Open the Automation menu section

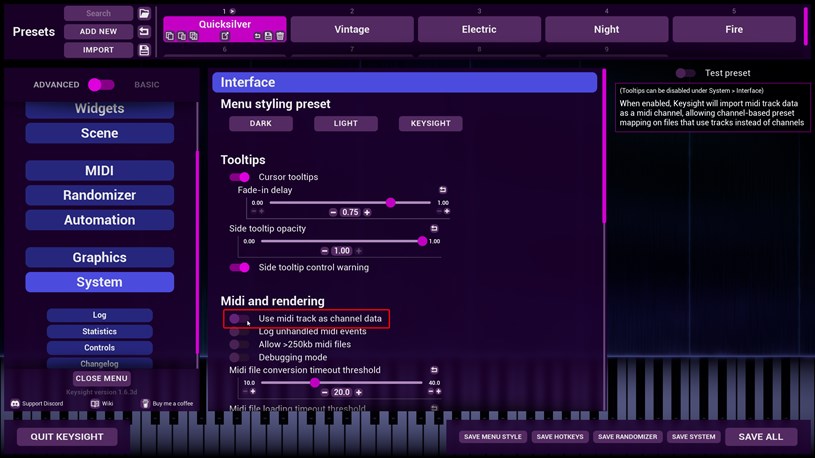pos(99,220)
